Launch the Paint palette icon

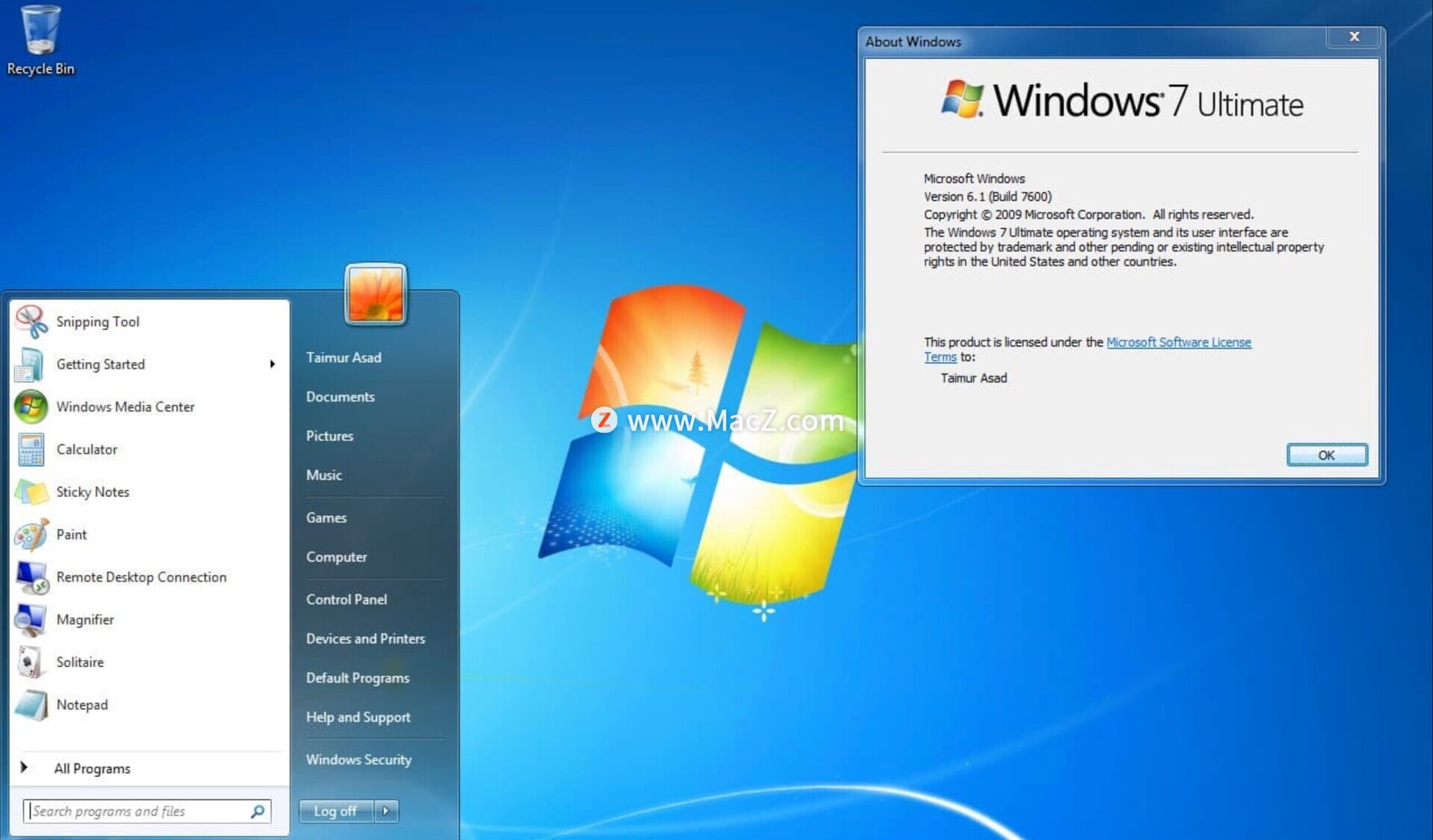tap(31, 534)
